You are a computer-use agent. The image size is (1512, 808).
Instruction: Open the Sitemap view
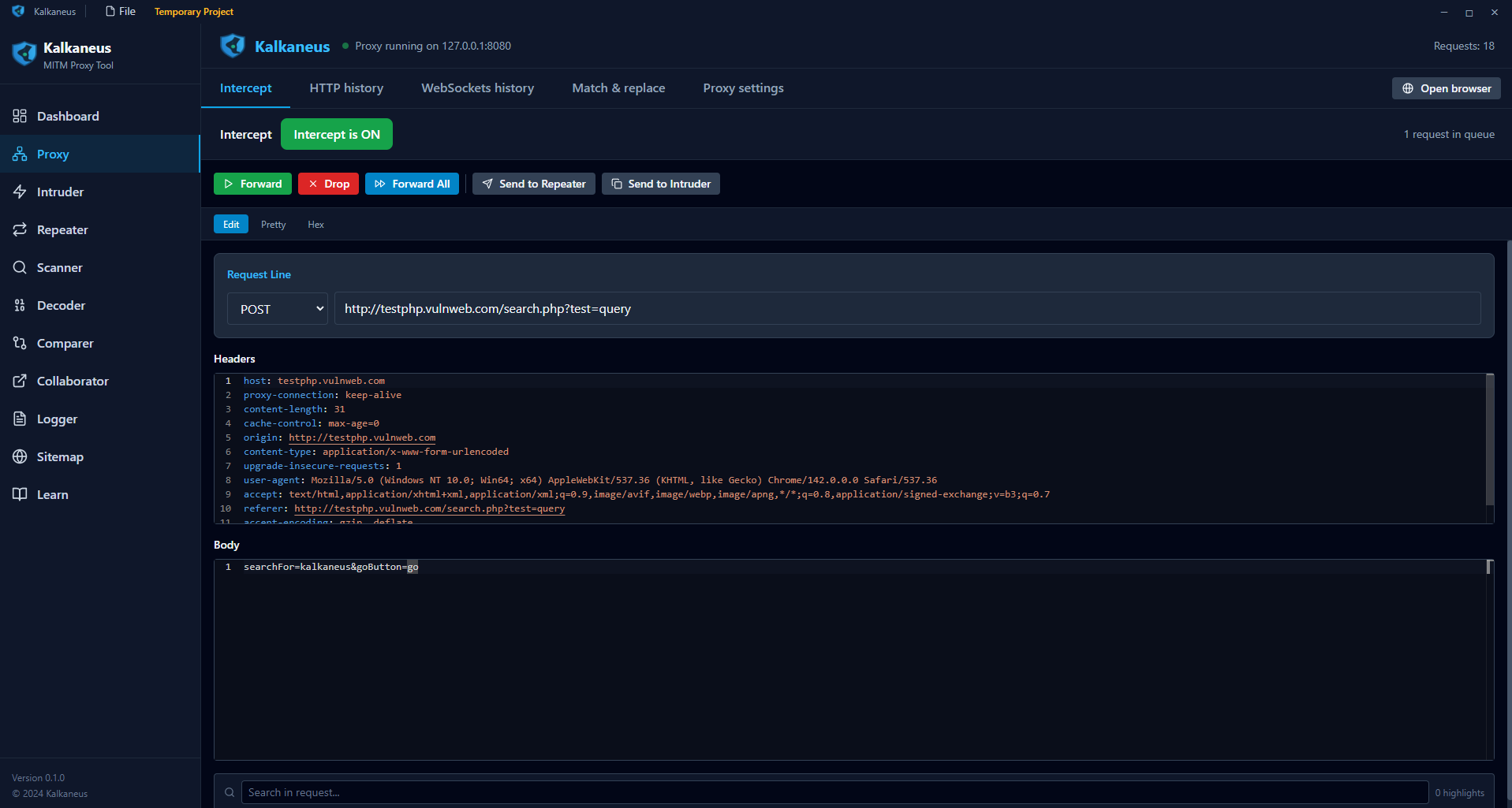tap(60, 456)
